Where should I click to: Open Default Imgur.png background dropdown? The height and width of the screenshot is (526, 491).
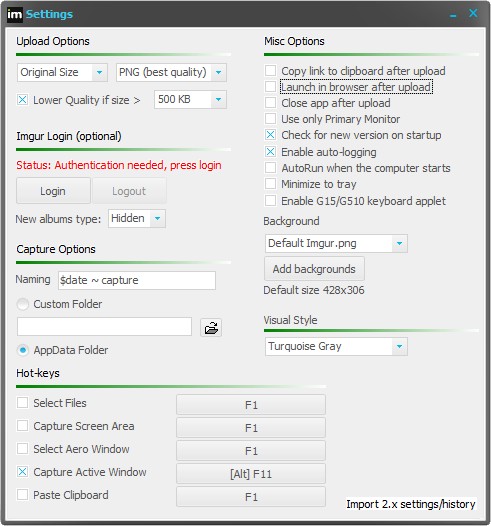pyautogui.click(x=336, y=243)
